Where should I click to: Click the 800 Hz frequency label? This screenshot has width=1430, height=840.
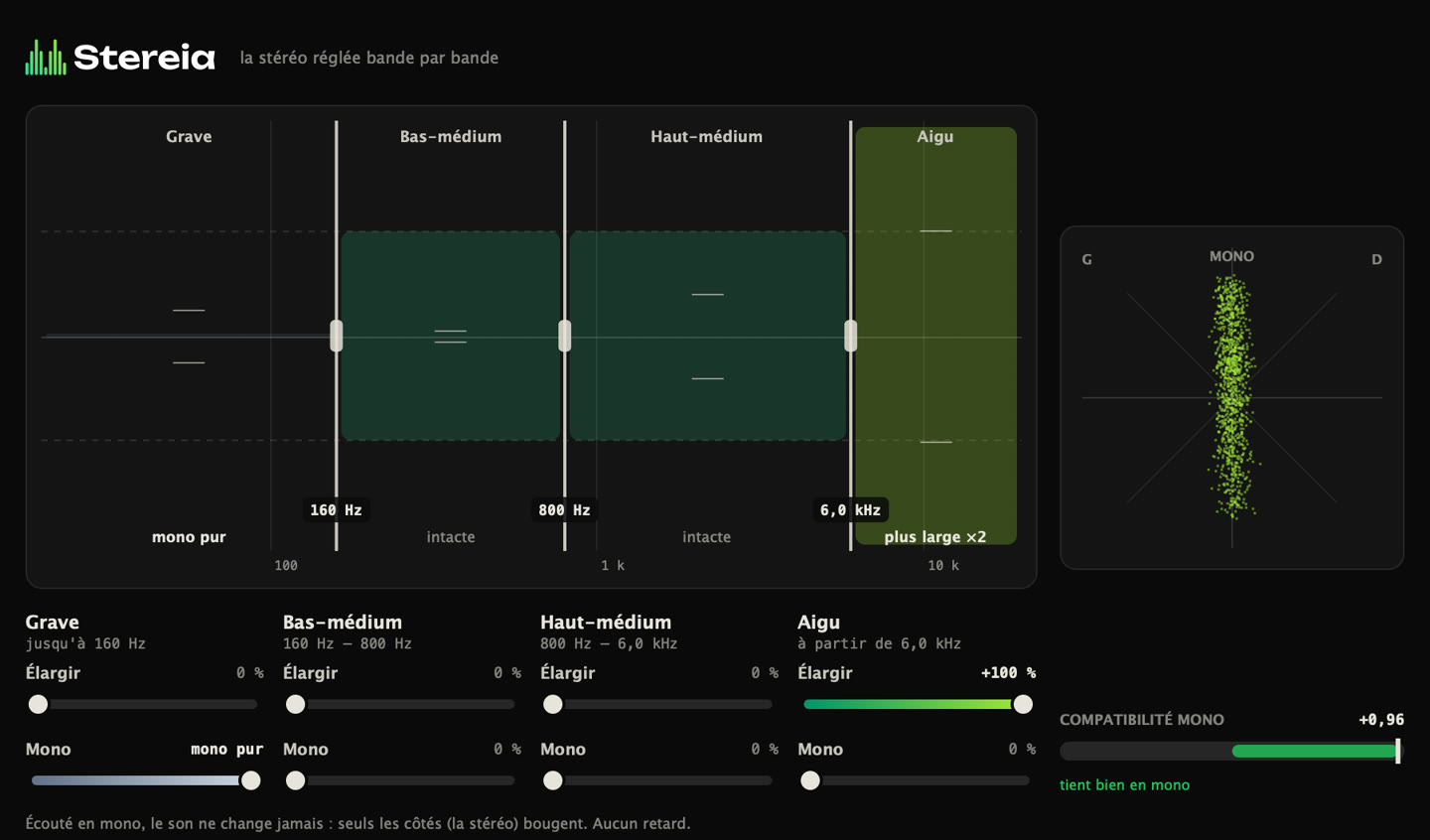[564, 509]
